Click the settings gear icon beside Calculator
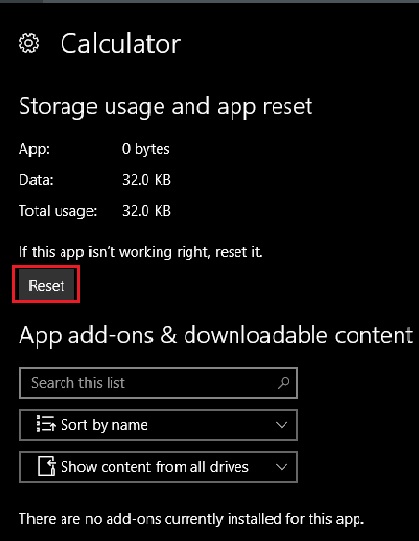The height and width of the screenshot is (541, 419). tap(29, 43)
